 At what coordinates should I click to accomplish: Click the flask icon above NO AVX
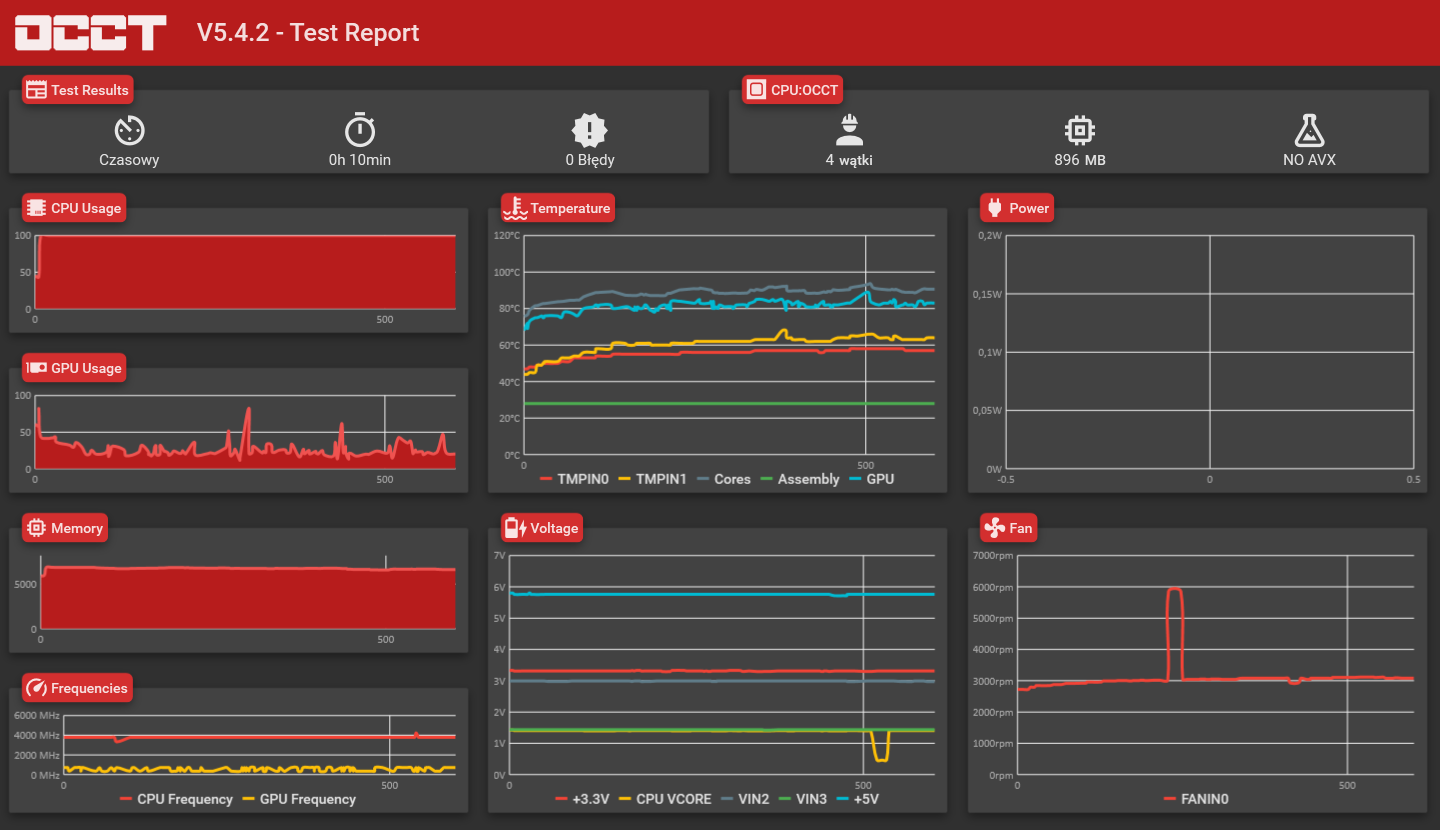coord(1309,129)
